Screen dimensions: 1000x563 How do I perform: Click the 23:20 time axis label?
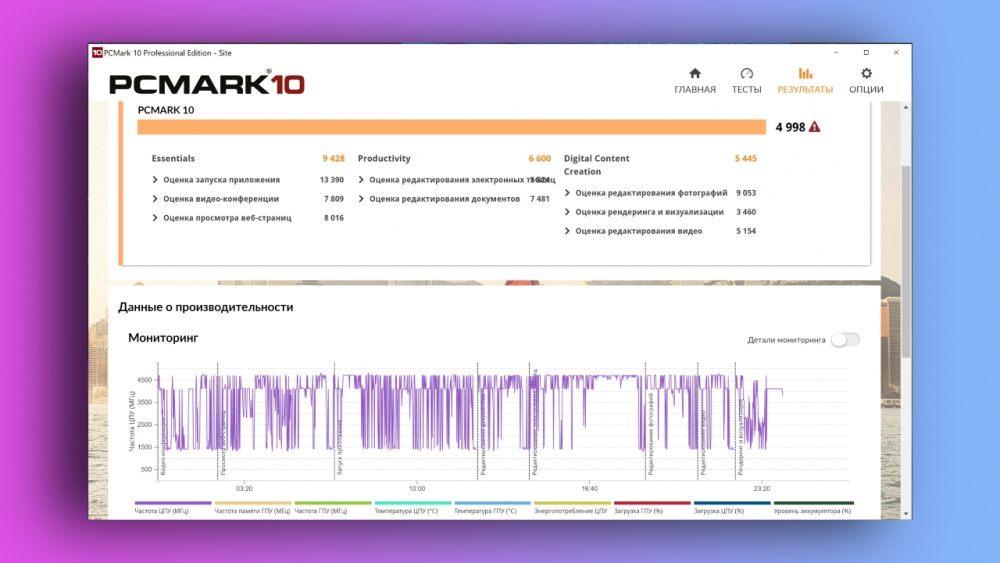point(761,488)
